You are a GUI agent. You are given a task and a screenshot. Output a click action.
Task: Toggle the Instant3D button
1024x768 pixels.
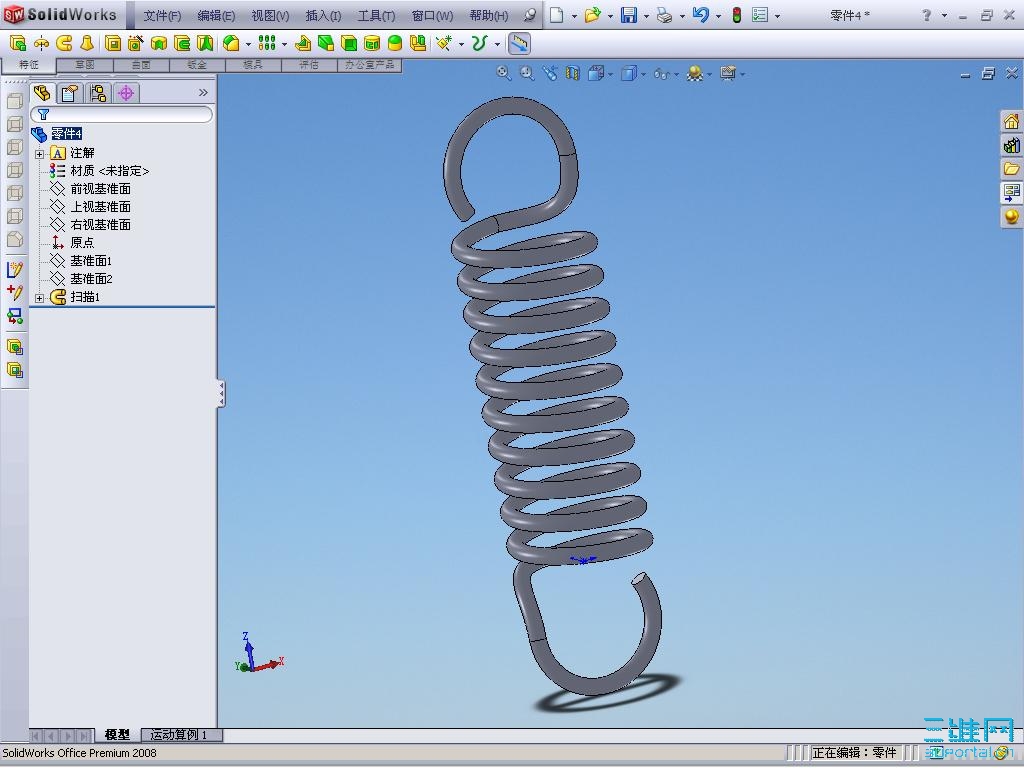click(x=519, y=44)
